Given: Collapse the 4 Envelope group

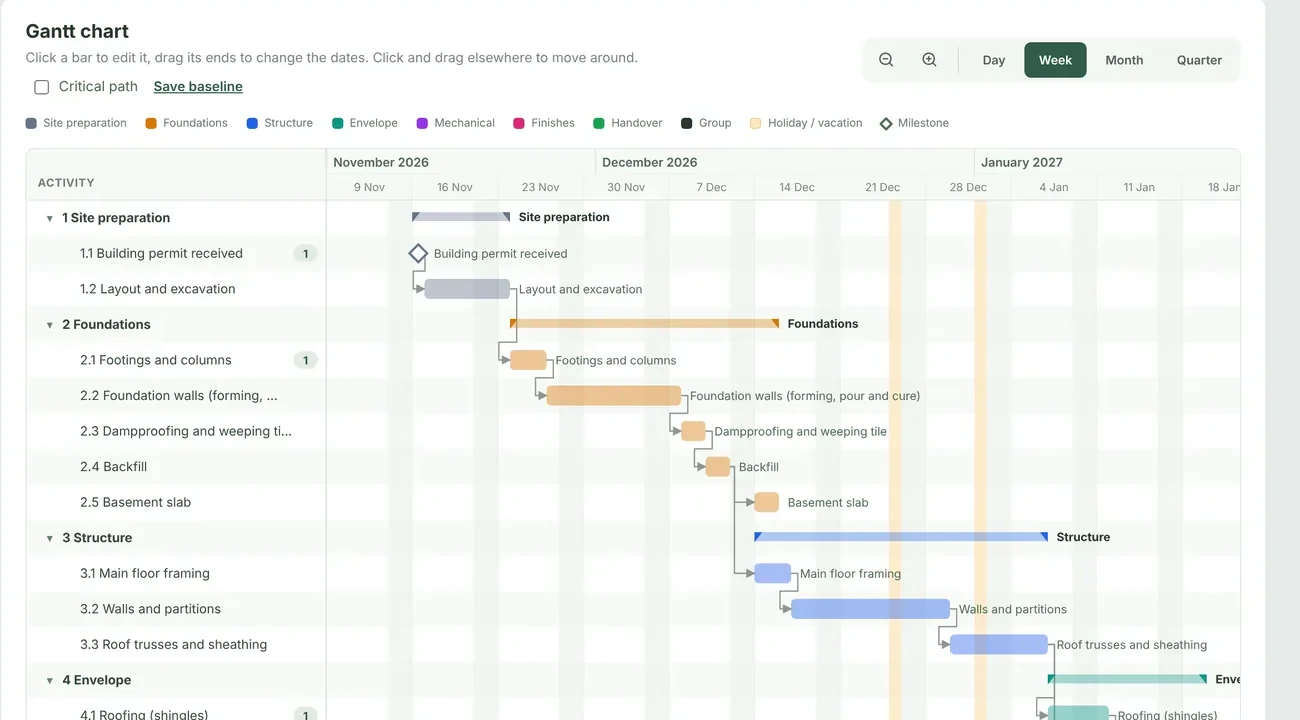Looking at the screenshot, I should point(50,681).
